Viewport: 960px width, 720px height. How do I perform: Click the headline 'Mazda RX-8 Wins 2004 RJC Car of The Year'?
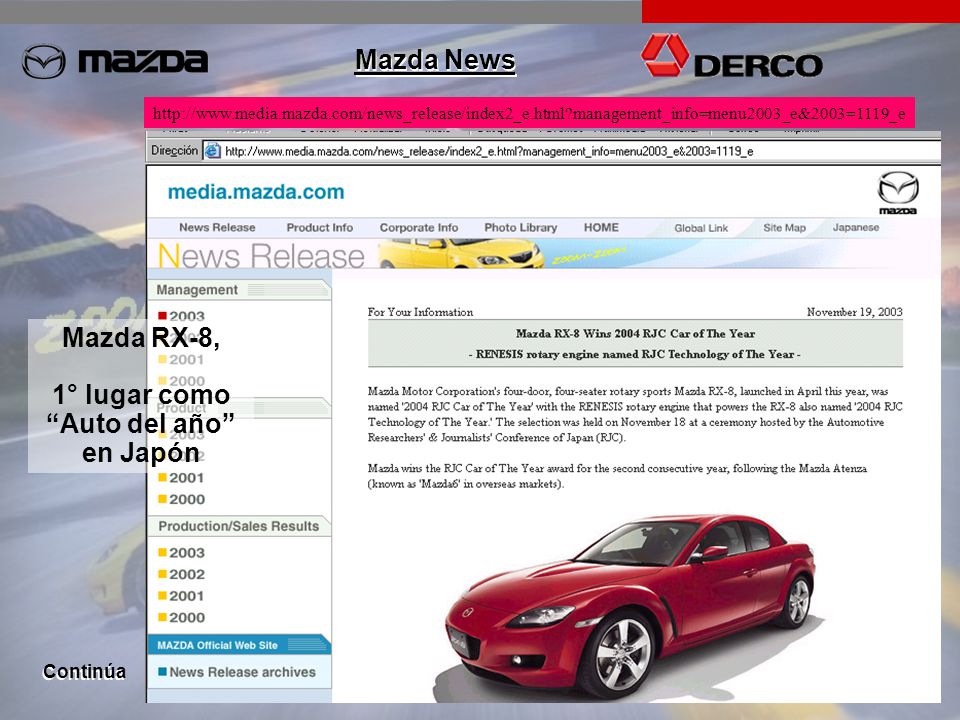point(635,334)
